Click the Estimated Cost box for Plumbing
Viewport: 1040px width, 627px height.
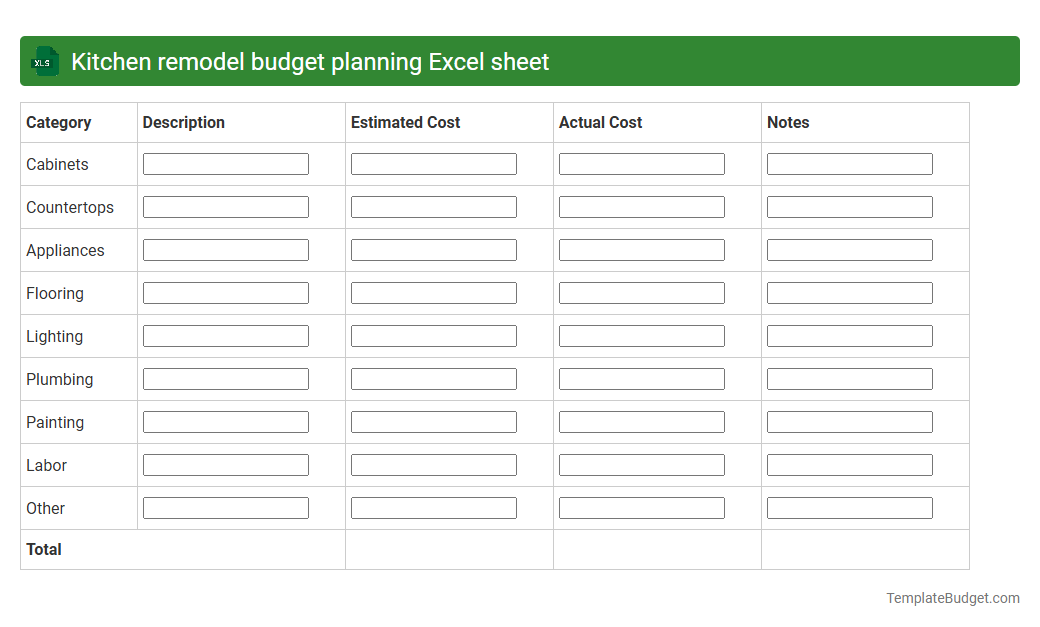tap(433, 378)
